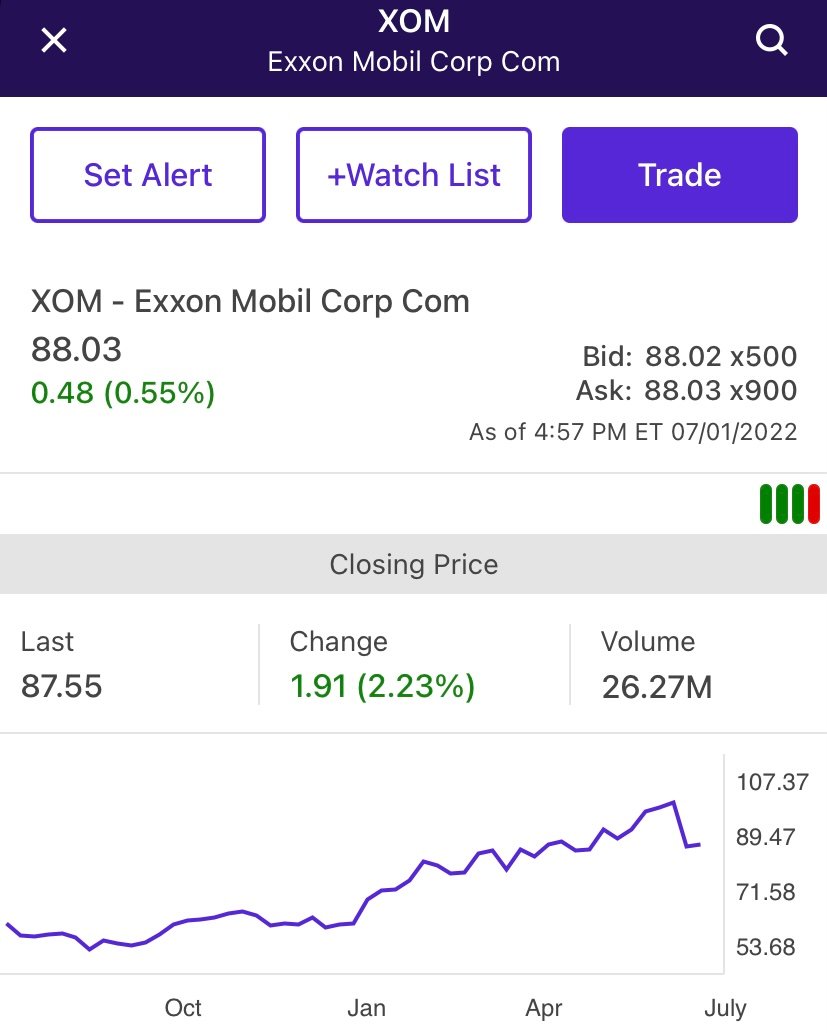Tap the Last 87.55 value
This screenshot has height=1033, width=827.
(61, 686)
